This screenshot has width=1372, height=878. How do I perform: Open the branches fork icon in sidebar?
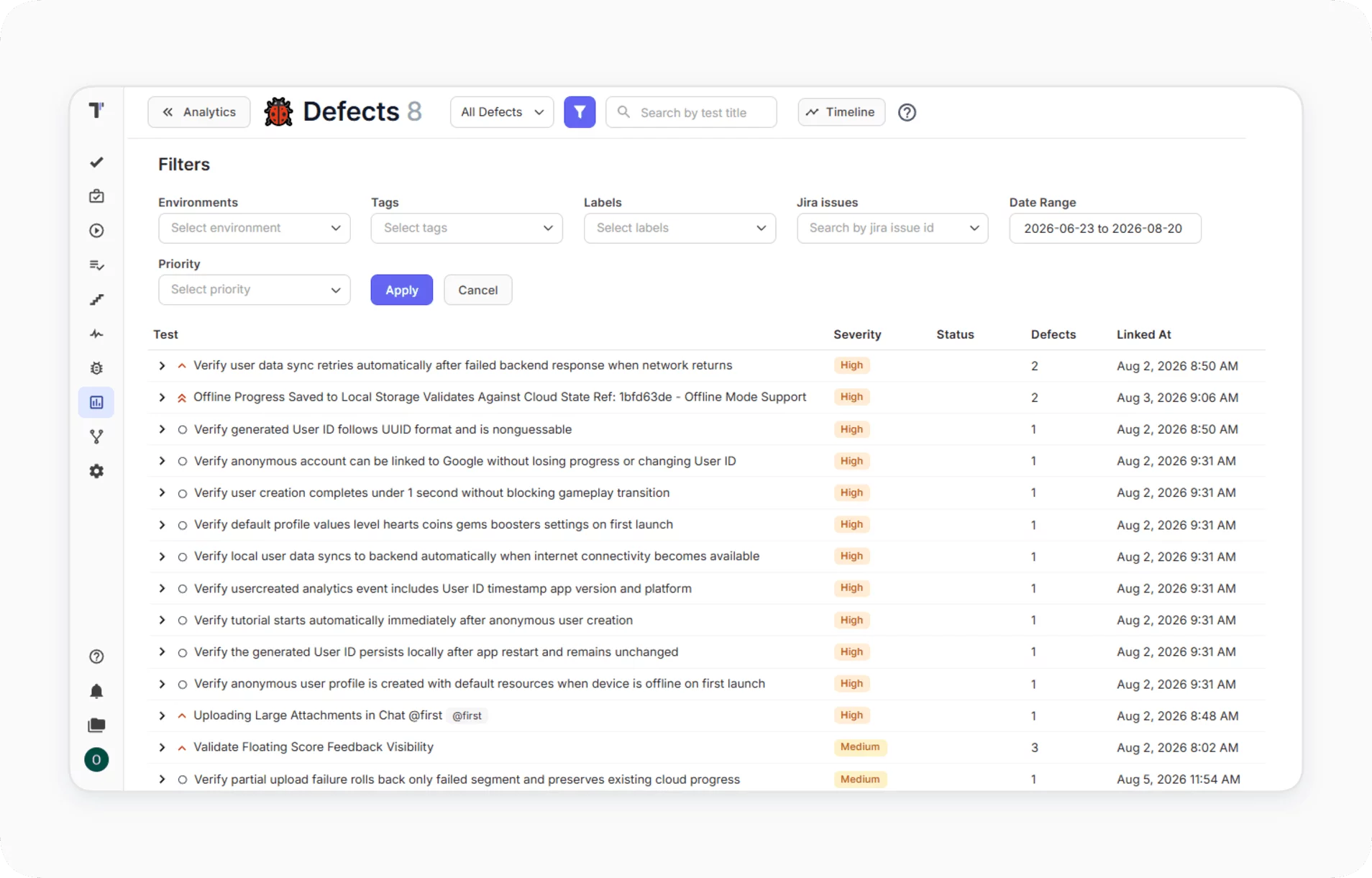[x=96, y=436]
